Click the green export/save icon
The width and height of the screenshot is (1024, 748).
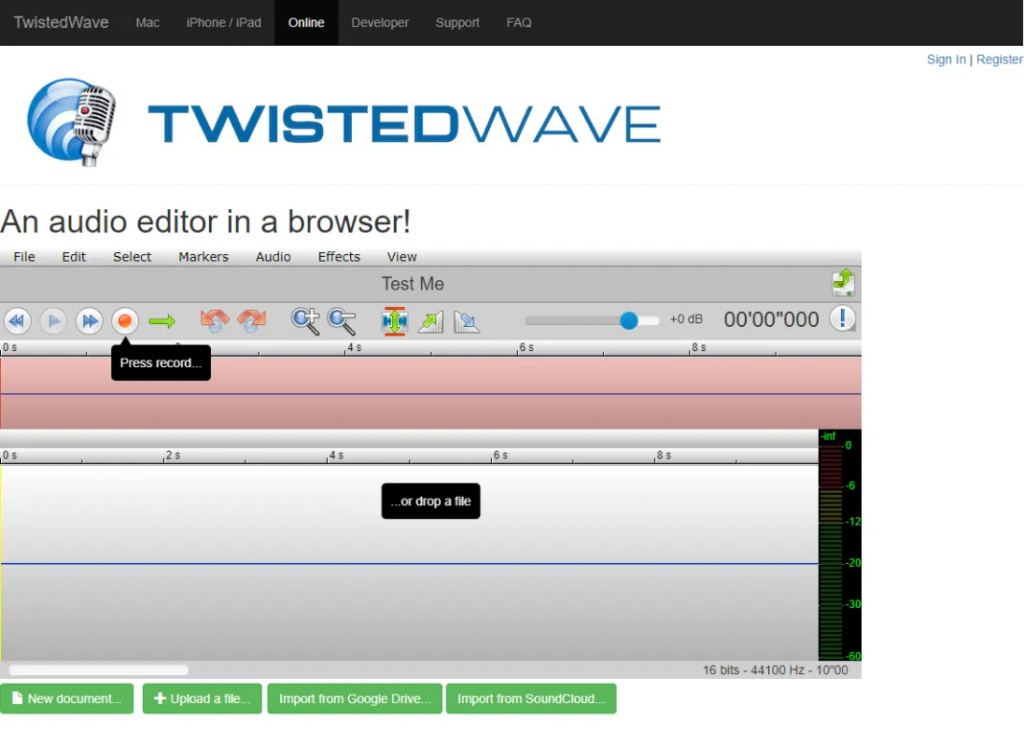tap(843, 282)
